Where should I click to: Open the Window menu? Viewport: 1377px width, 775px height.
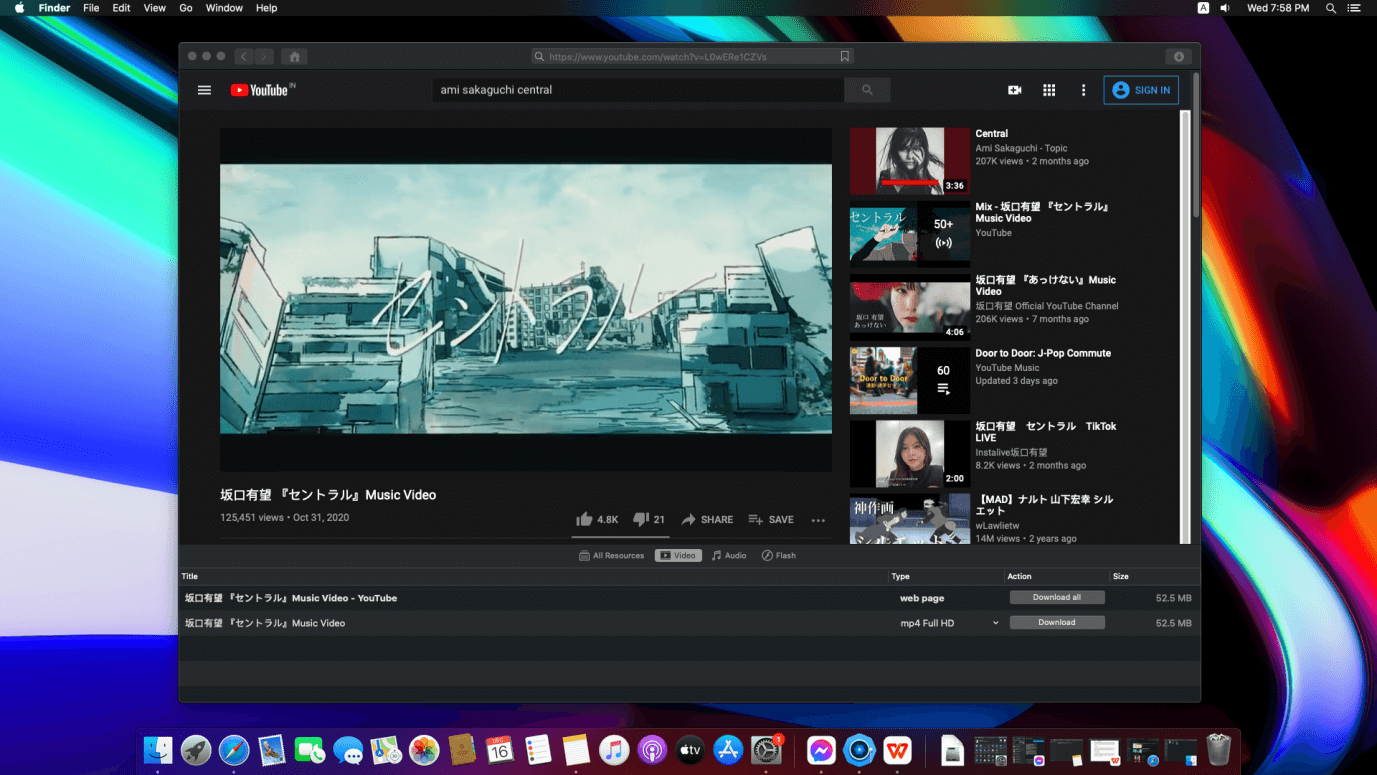pos(224,8)
